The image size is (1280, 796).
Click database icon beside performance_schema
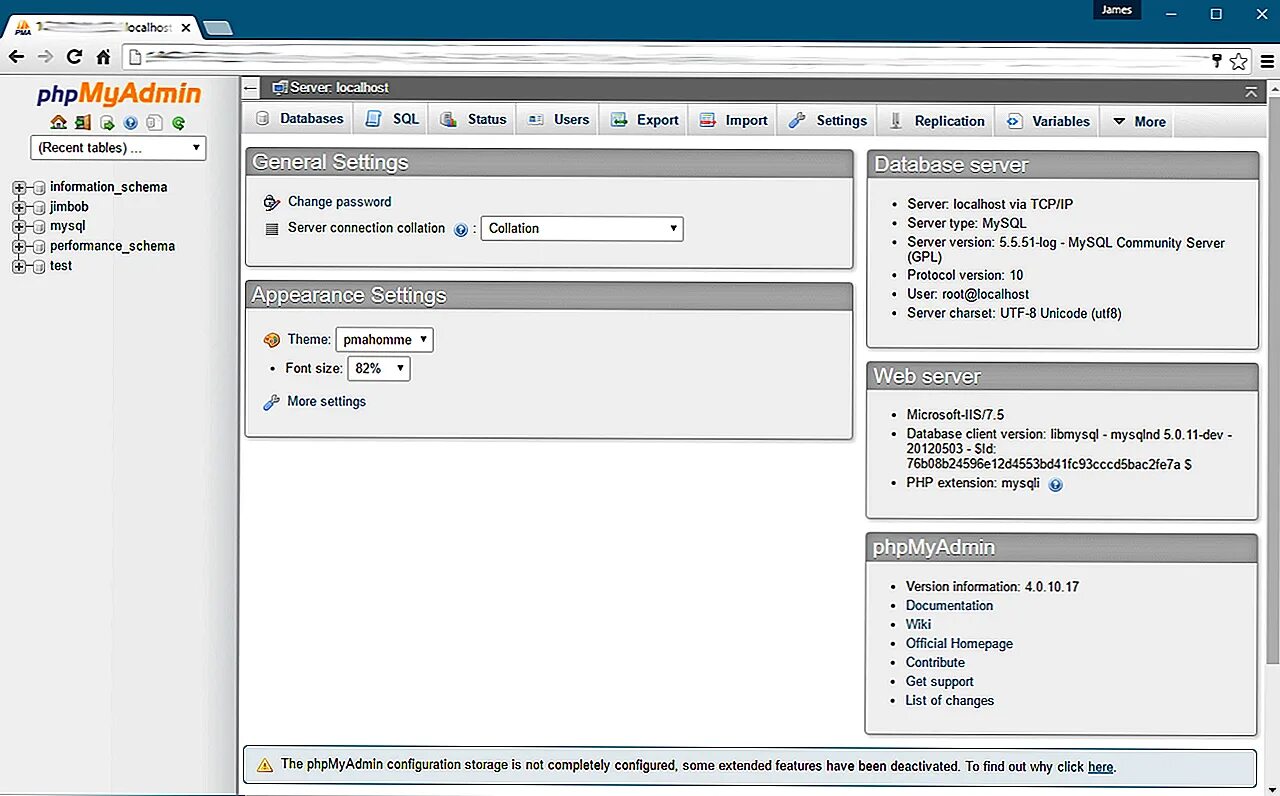[39, 246]
